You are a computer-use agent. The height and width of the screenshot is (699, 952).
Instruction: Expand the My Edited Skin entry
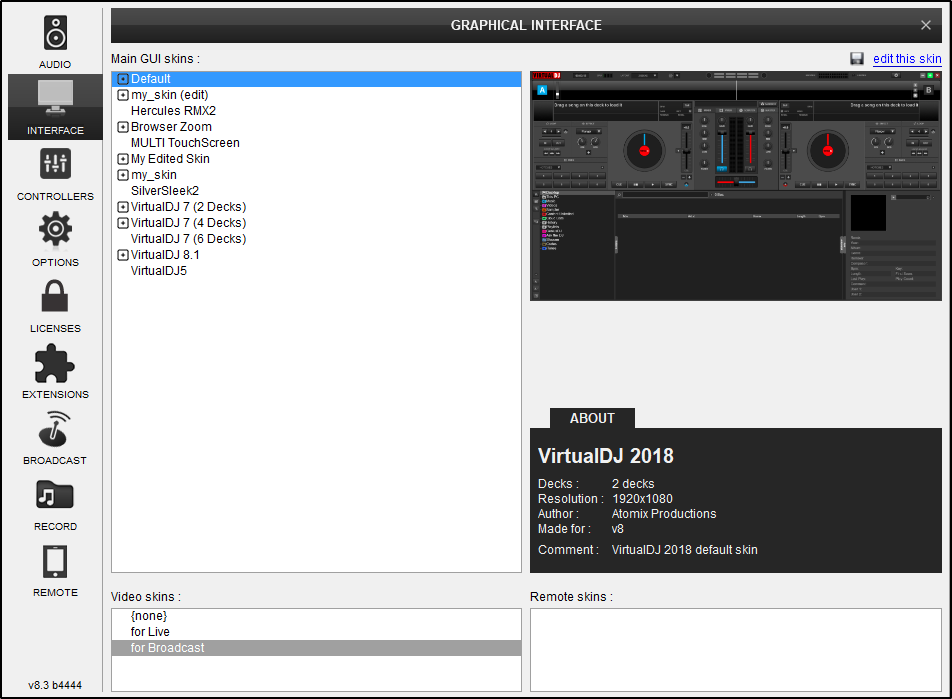pyautogui.click(x=123, y=159)
